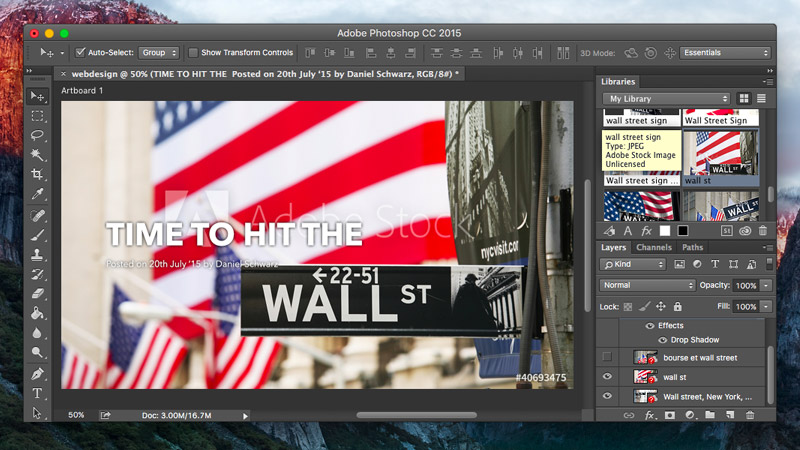Link layers icon in Layers panel

click(629, 415)
